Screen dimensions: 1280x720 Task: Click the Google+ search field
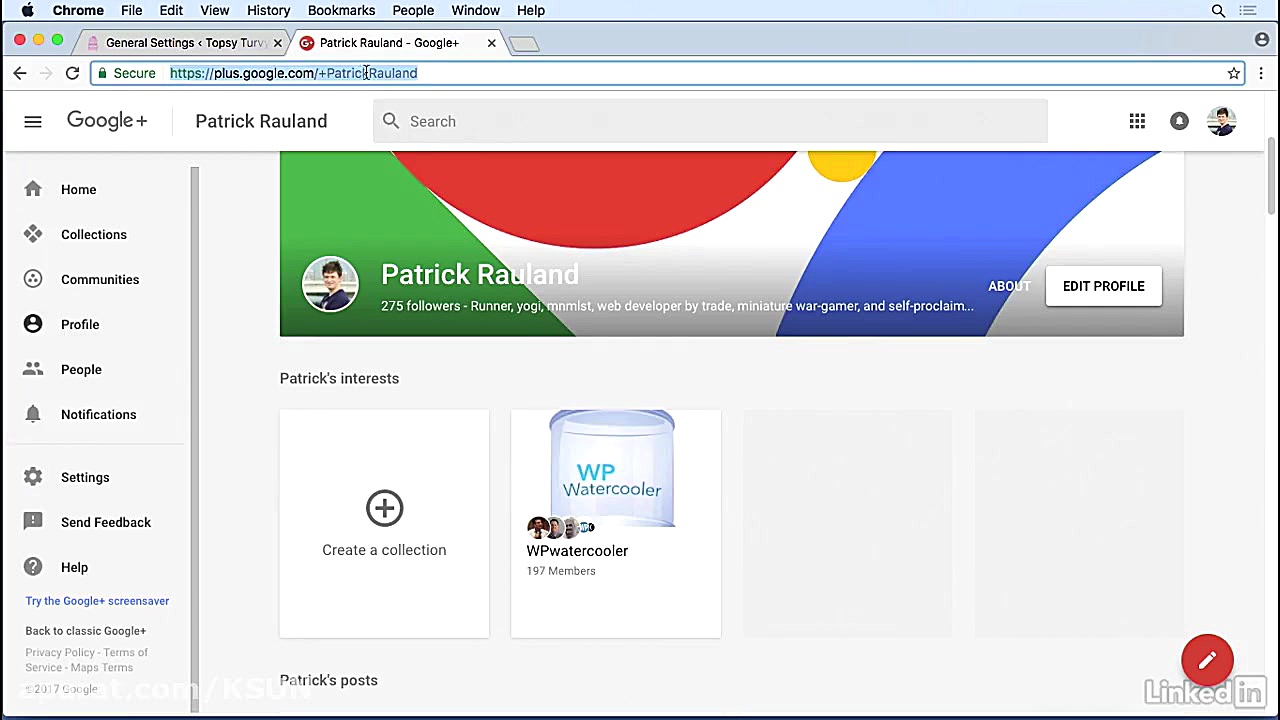pos(710,121)
